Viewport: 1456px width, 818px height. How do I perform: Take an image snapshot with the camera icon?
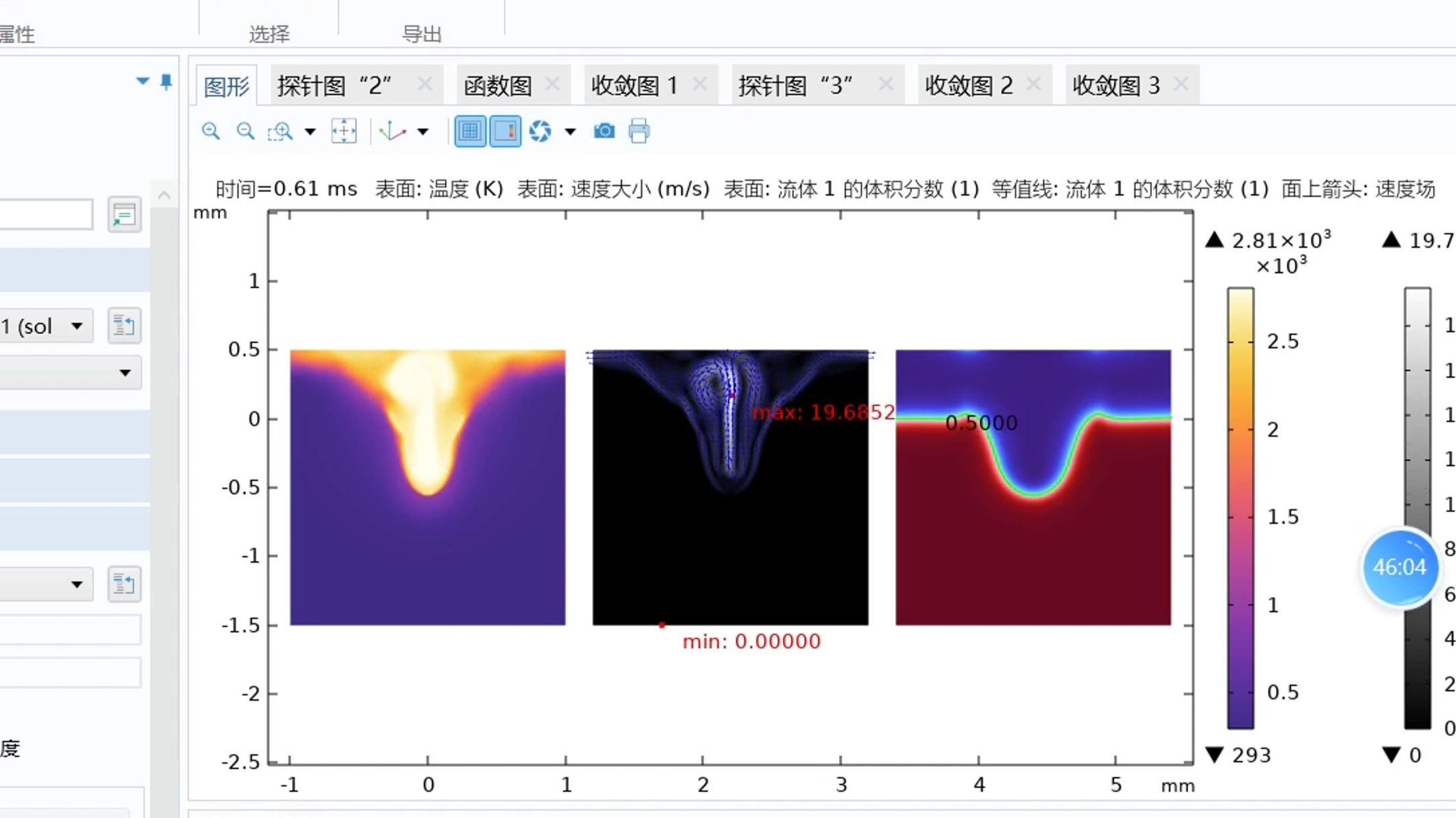click(x=604, y=131)
